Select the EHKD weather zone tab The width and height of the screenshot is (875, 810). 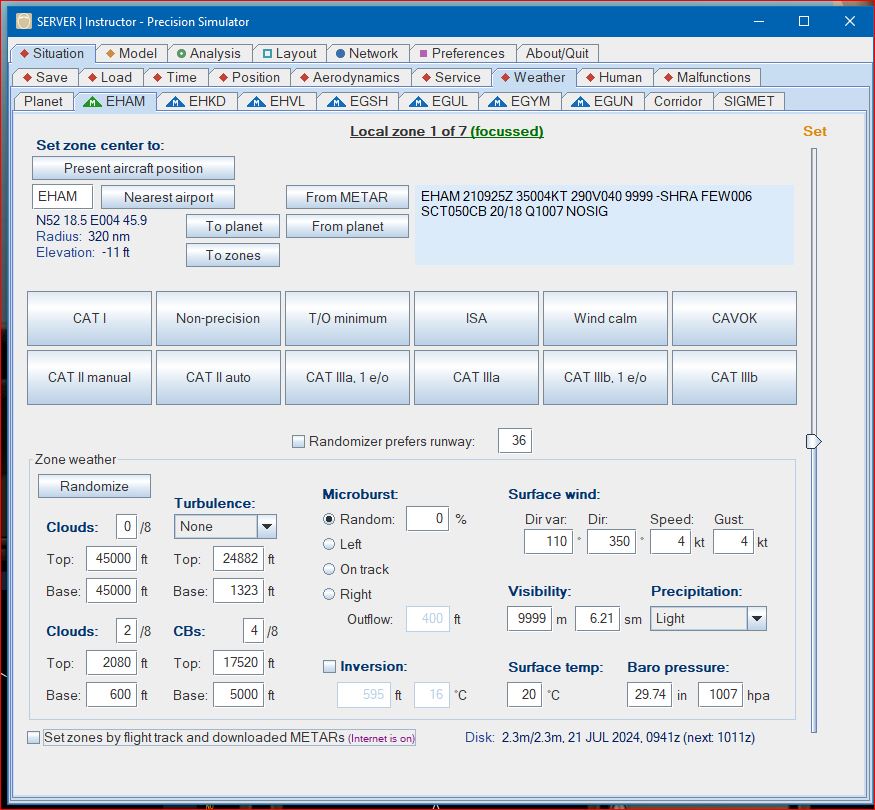pyautogui.click(x=197, y=102)
